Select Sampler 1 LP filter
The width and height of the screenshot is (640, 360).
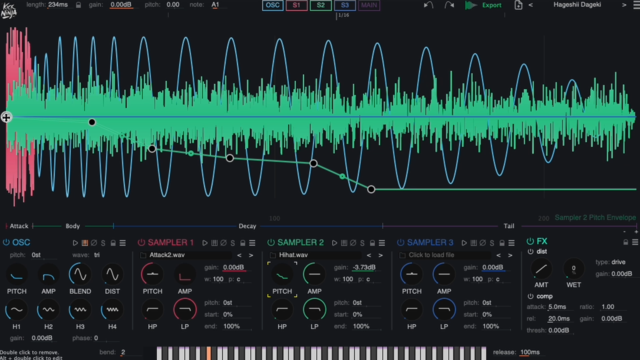(184, 310)
